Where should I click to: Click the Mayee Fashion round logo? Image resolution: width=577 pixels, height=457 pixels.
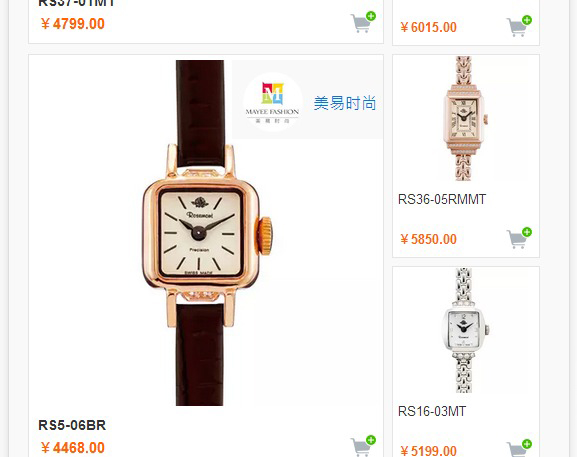coord(273,102)
